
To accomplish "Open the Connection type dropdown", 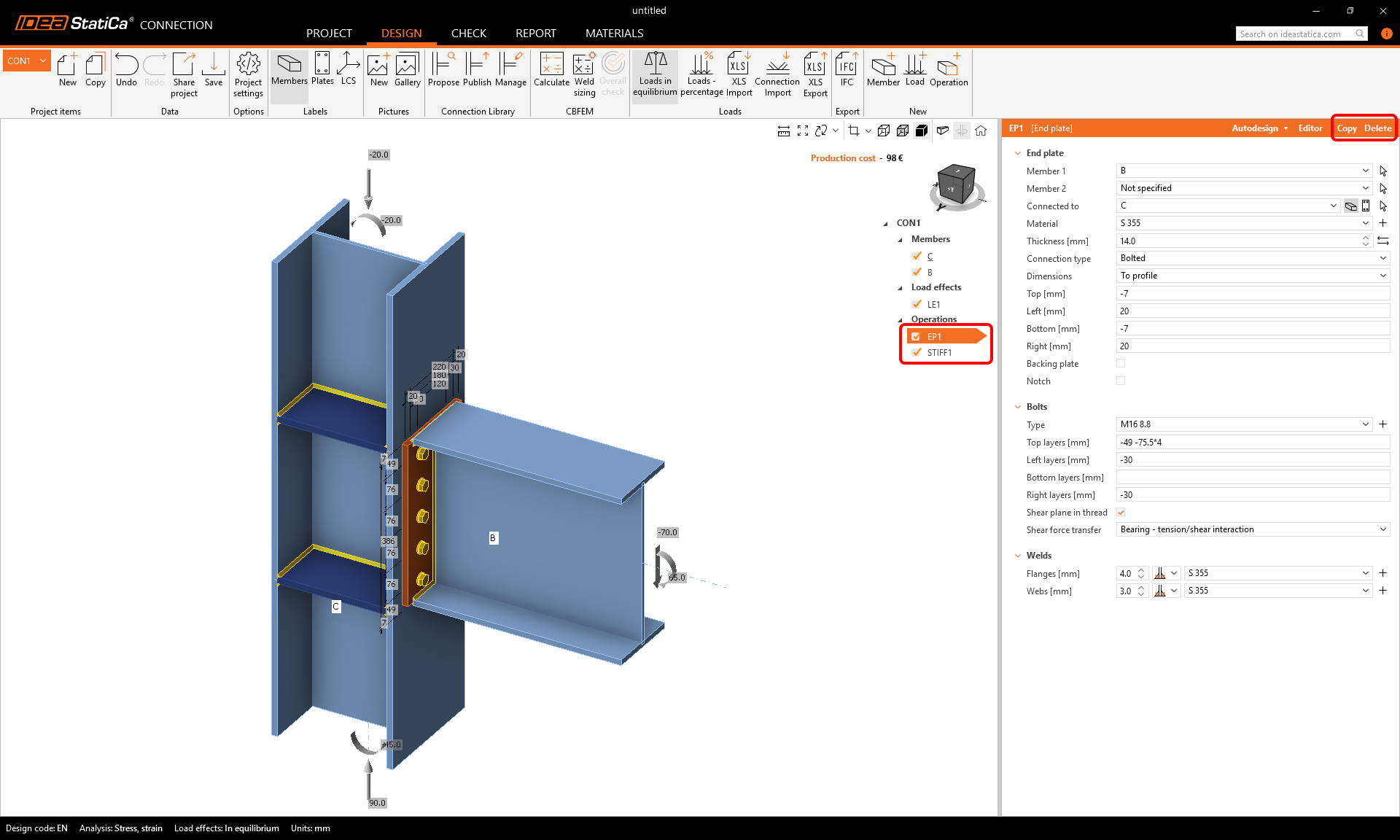I will click(x=1252, y=258).
